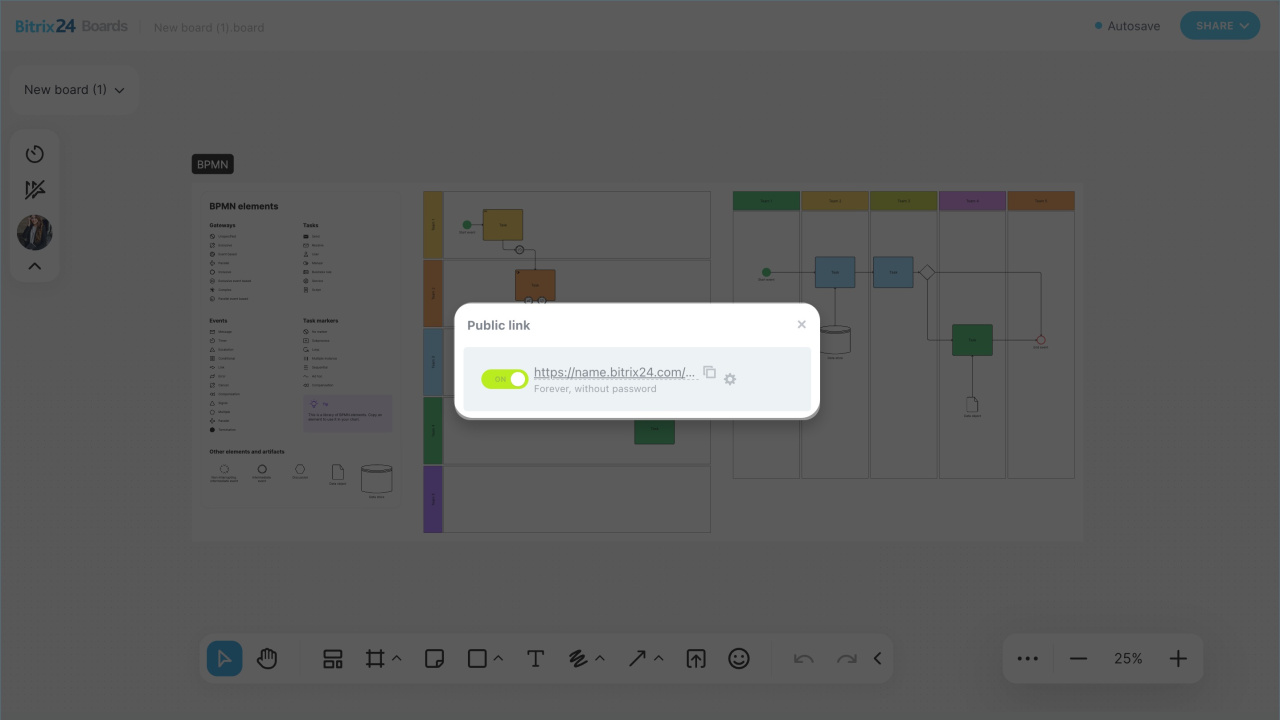Open the three-dots more options menu
Image resolution: width=1280 pixels, height=720 pixels.
click(x=1028, y=658)
